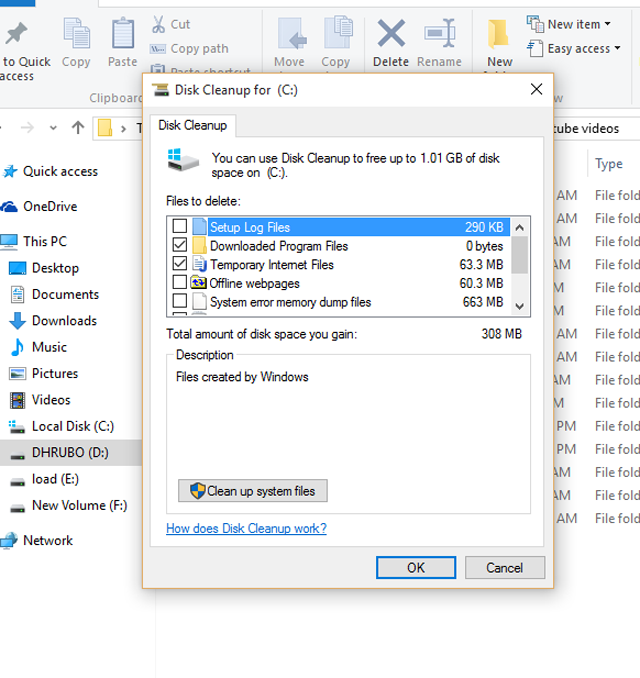Close the Disk Cleanup dialog
The image size is (640, 678).
(x=536, y=89)
